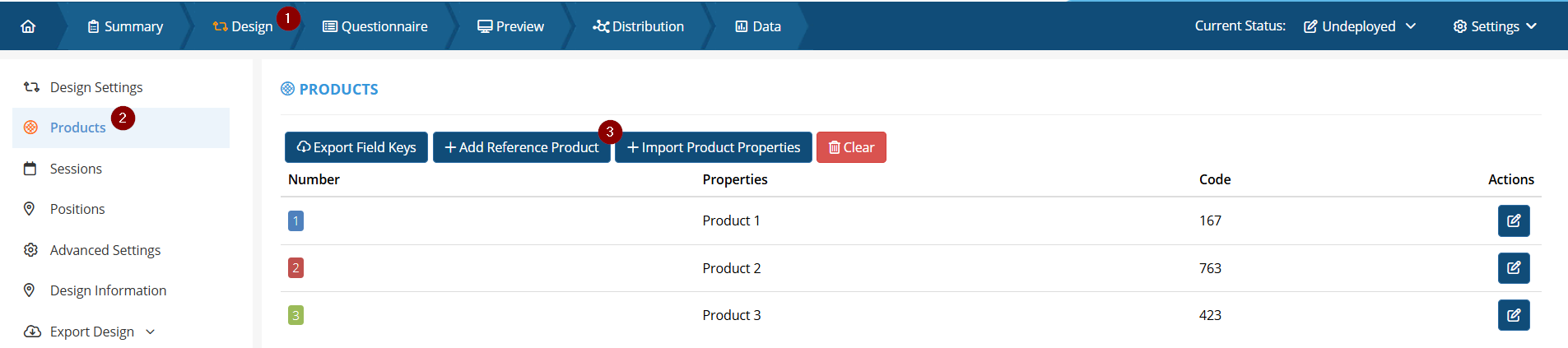
Task: Select Sessions in the sidebar
Action: [76, 169]
